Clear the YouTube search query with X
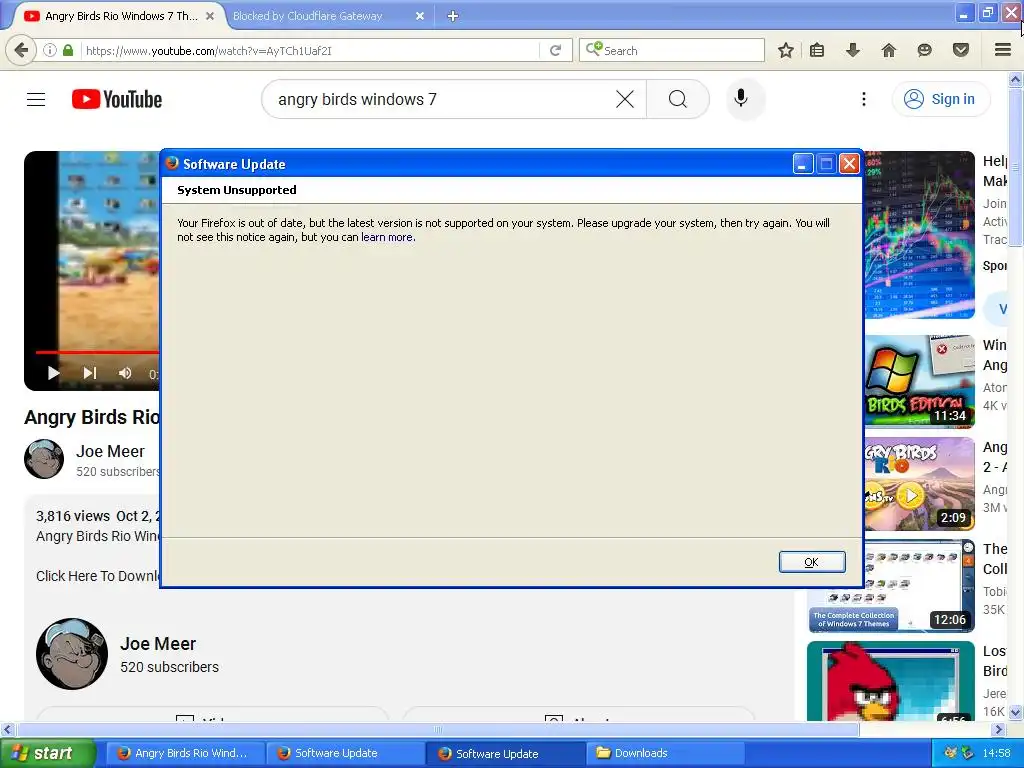Viewport: 1024px width, 768px height. pyautogui.click(x=625, y=99)
